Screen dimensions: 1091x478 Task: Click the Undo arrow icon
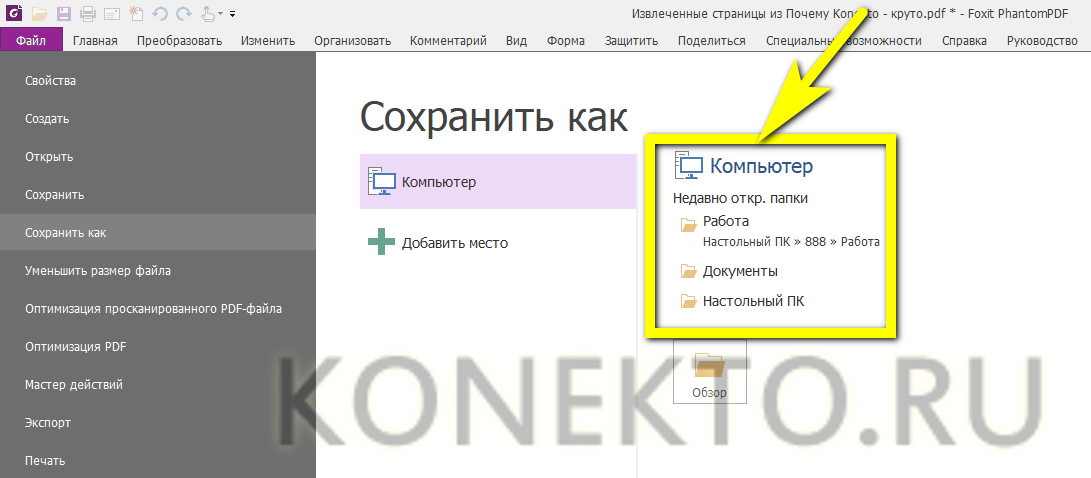159,14
